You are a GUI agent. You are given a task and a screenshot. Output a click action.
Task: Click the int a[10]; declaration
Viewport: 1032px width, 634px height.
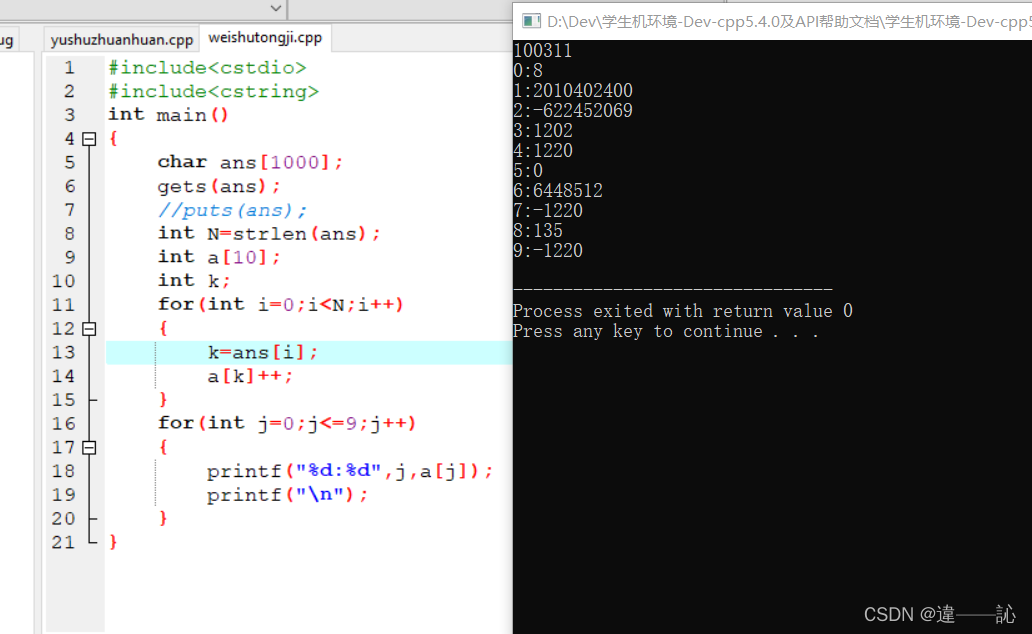click(219, 257)
